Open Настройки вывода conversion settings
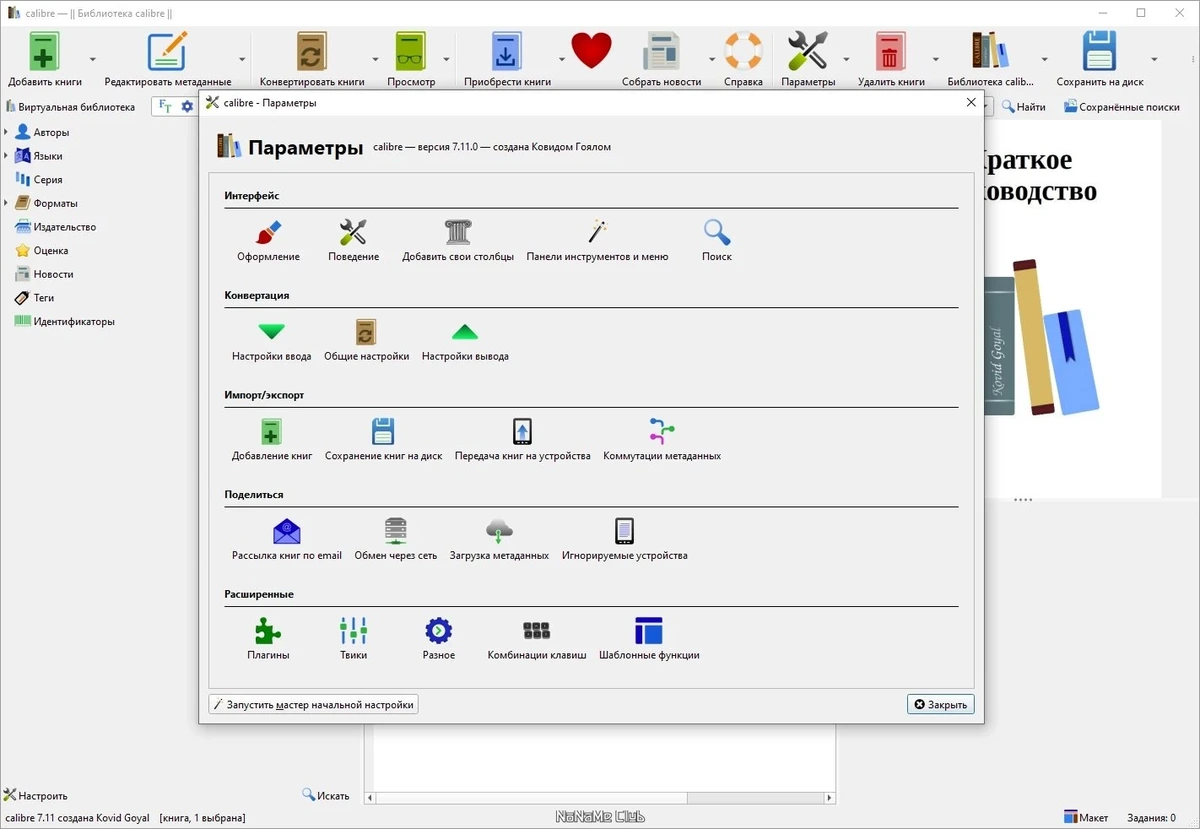The image size is (1200, 829). [x=465, y=341]
